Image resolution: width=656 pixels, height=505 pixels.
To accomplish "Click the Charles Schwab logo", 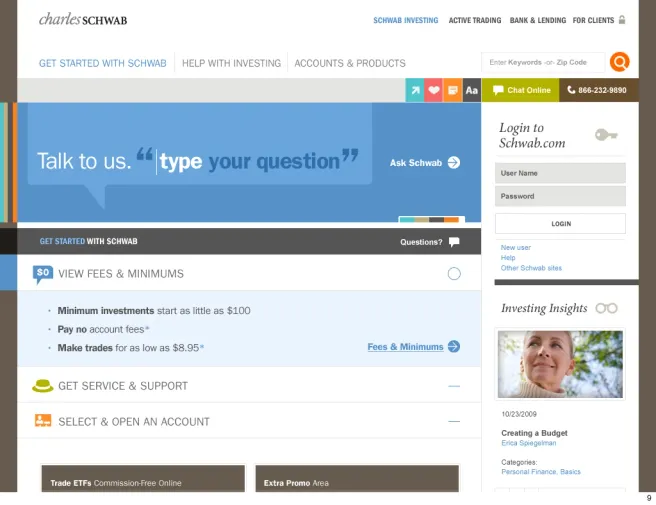I will coord(83,19).
